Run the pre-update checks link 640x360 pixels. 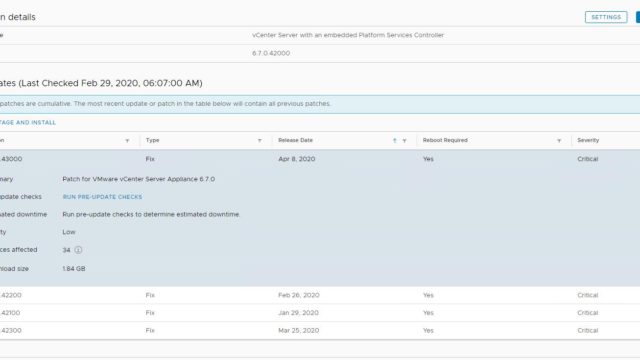[102, 197]
